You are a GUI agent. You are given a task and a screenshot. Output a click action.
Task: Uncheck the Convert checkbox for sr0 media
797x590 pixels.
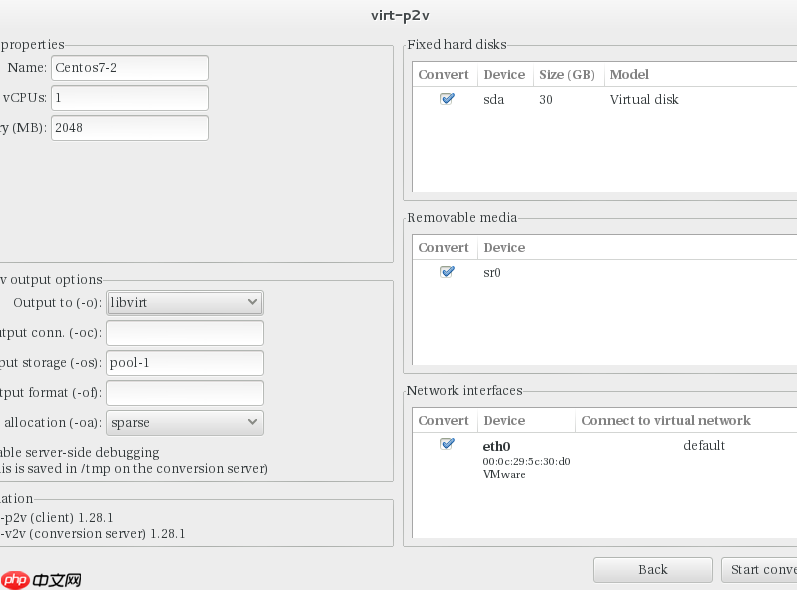pos(447,271)
